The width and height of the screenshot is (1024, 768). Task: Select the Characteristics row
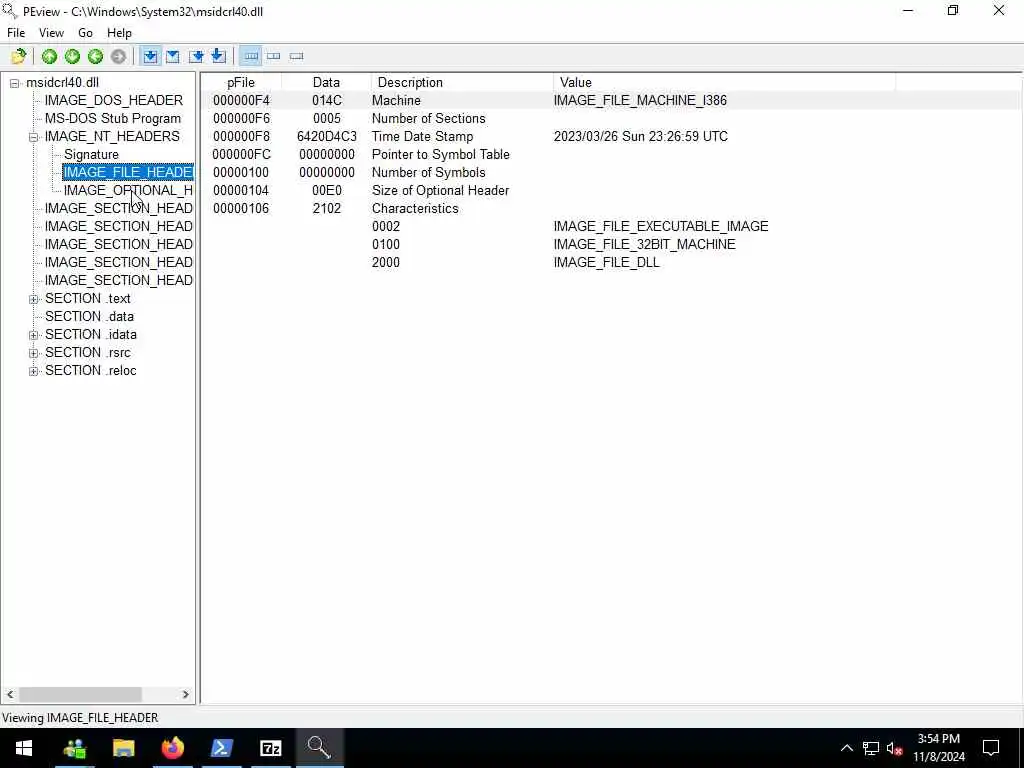pyautogui.click(x=612, y=208)
